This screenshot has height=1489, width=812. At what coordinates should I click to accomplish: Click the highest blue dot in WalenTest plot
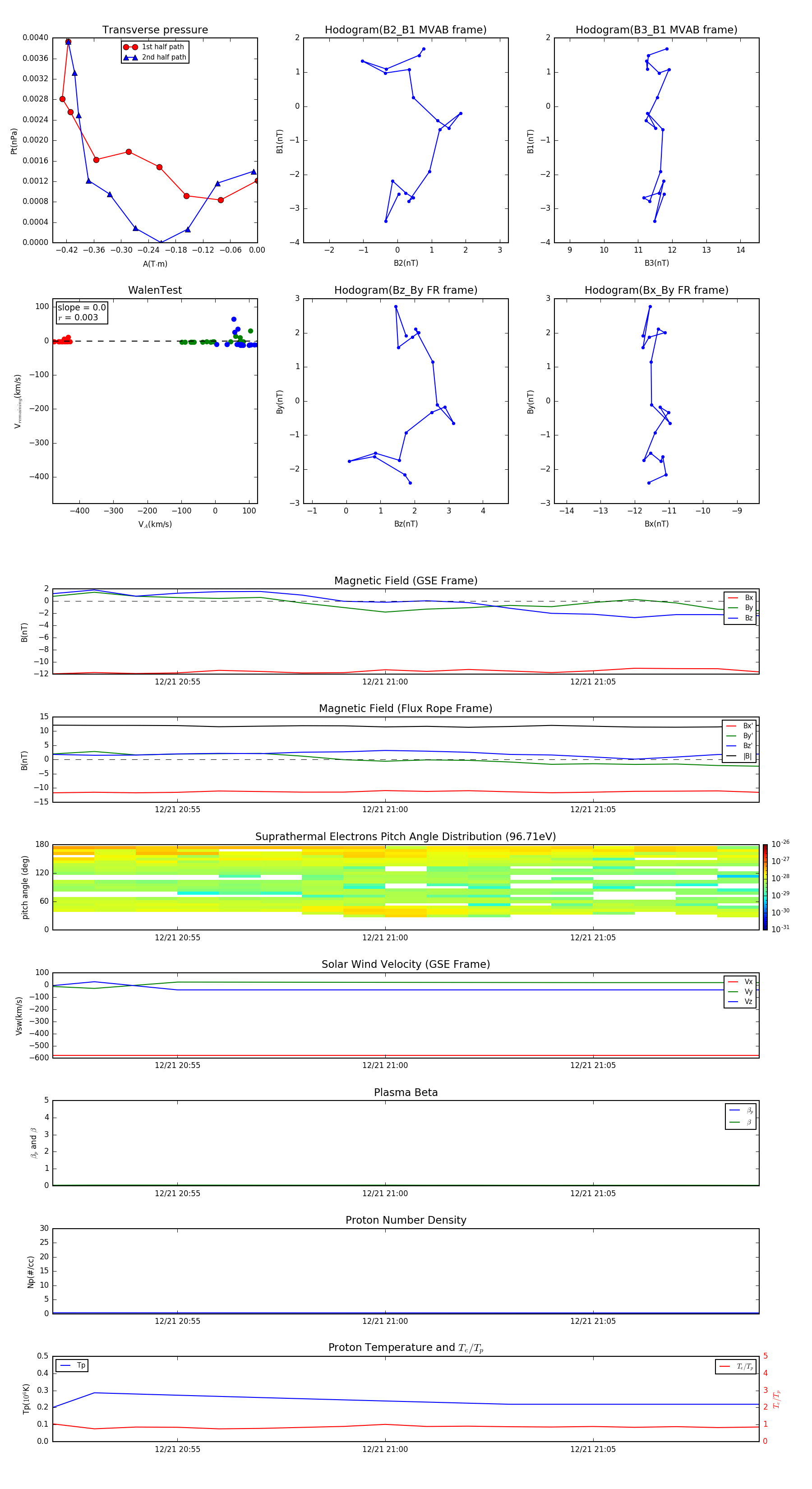(234, 319)
